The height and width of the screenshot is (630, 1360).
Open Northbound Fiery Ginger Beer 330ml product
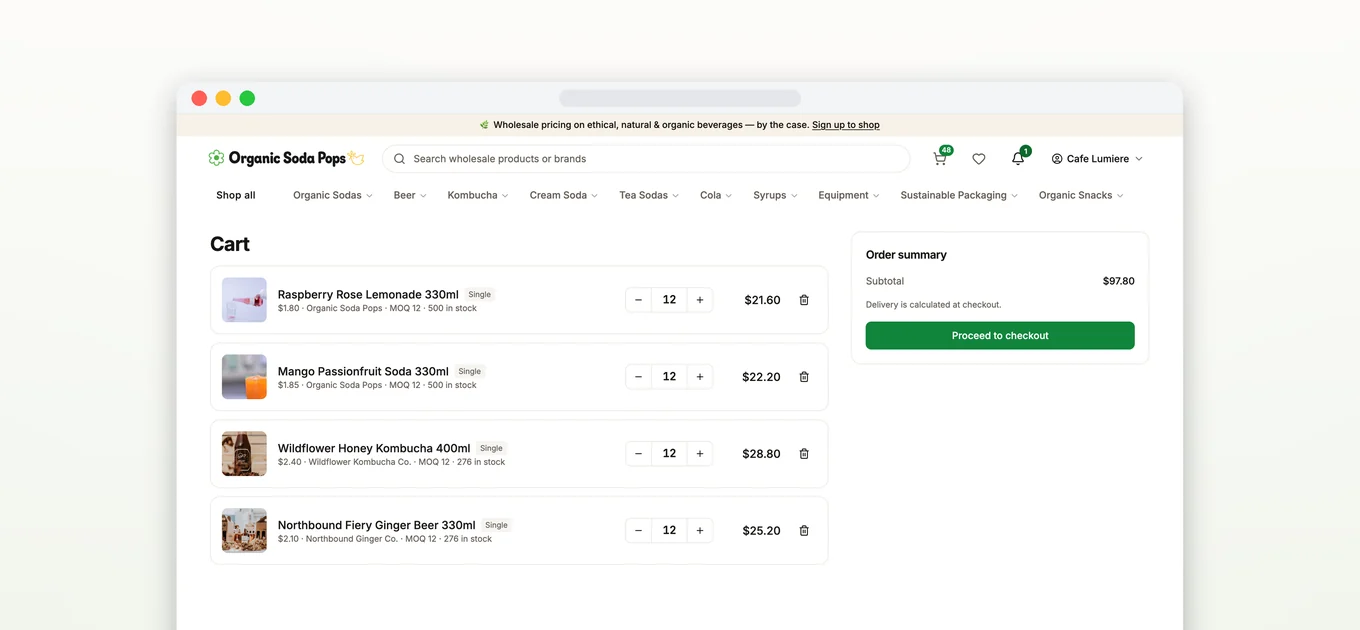point(377,525)
